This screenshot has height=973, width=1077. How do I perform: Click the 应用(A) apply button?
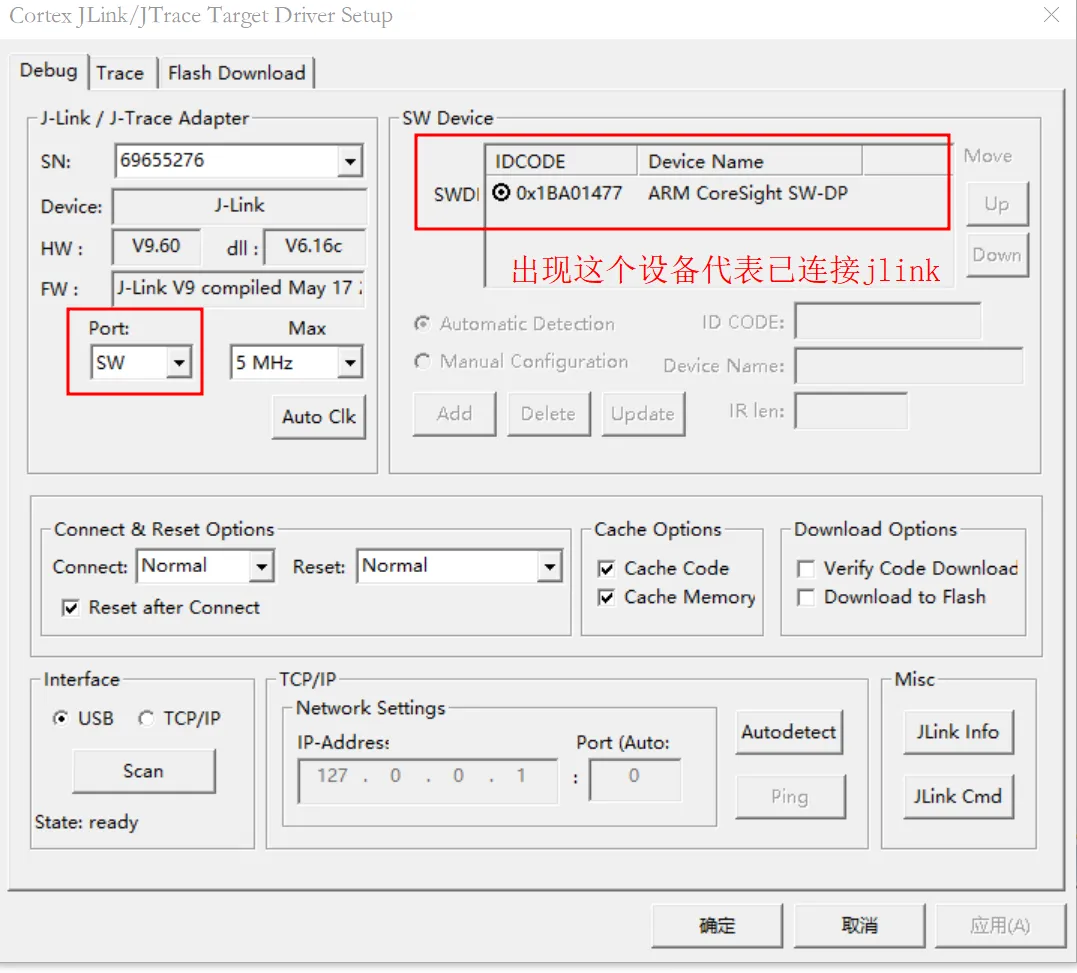click(x=1000, y=926)
